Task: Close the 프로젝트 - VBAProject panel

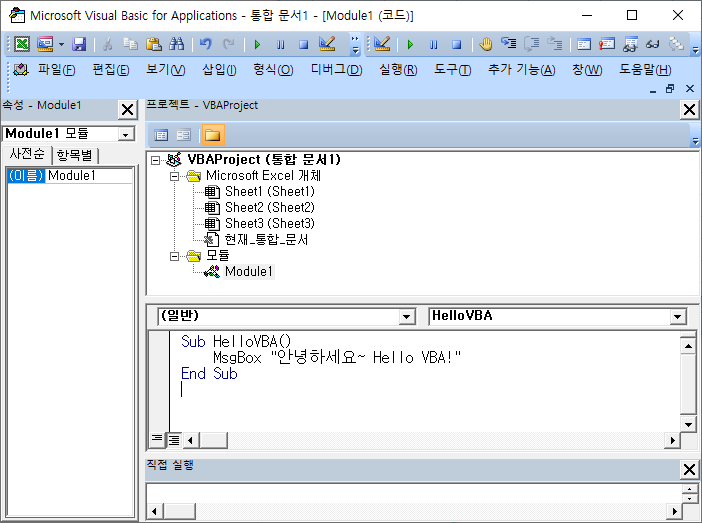Action: (689, 109)
